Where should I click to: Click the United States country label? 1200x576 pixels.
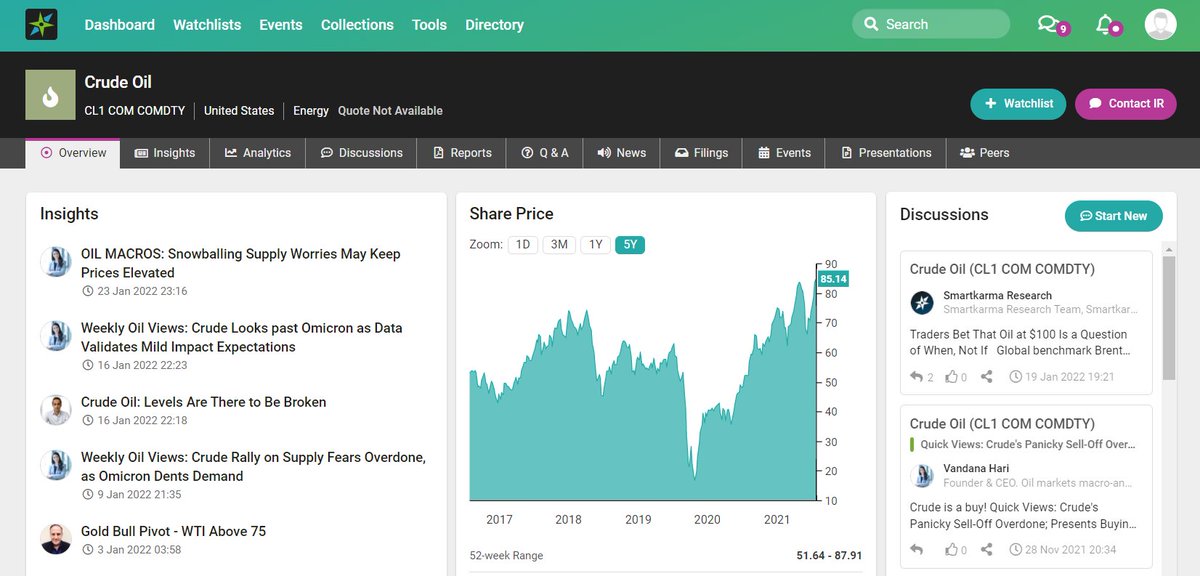[x=239, y=111]
